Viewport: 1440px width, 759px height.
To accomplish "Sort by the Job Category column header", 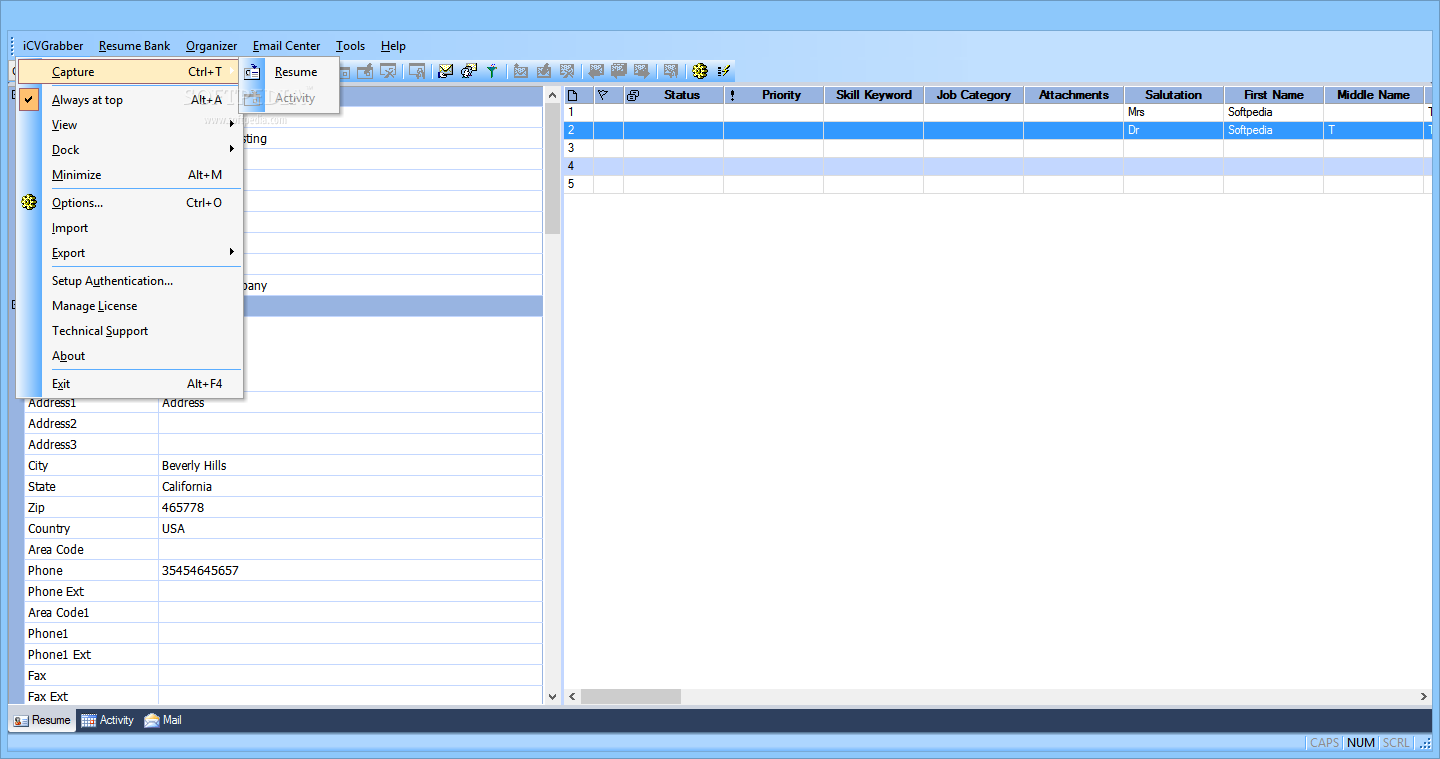I will tap(974, 95).
